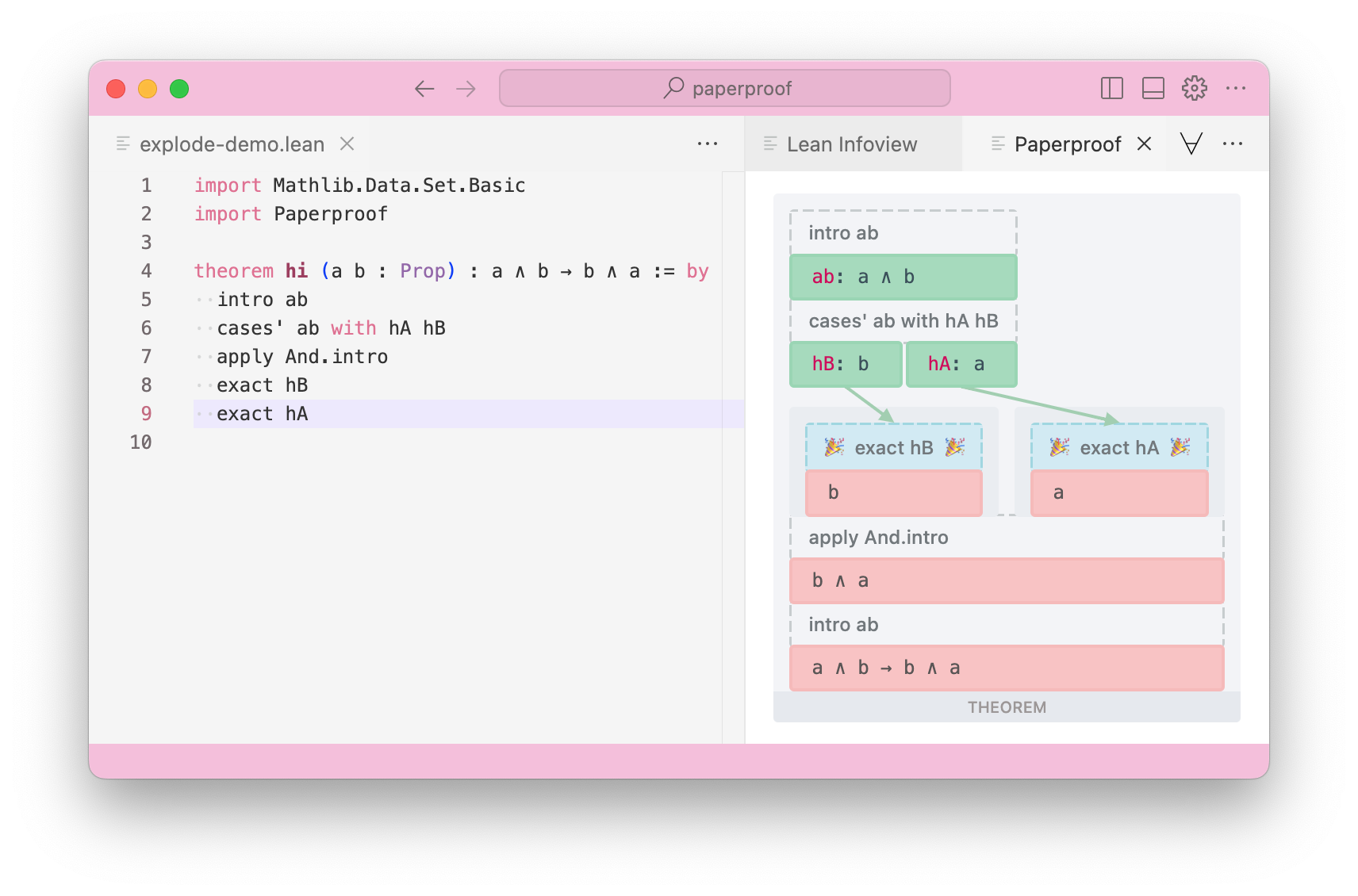Click code line 'cases' ab with hA hB'
Image resolution: width=1358 pixels, height=896 pixels.
[331, 328]
